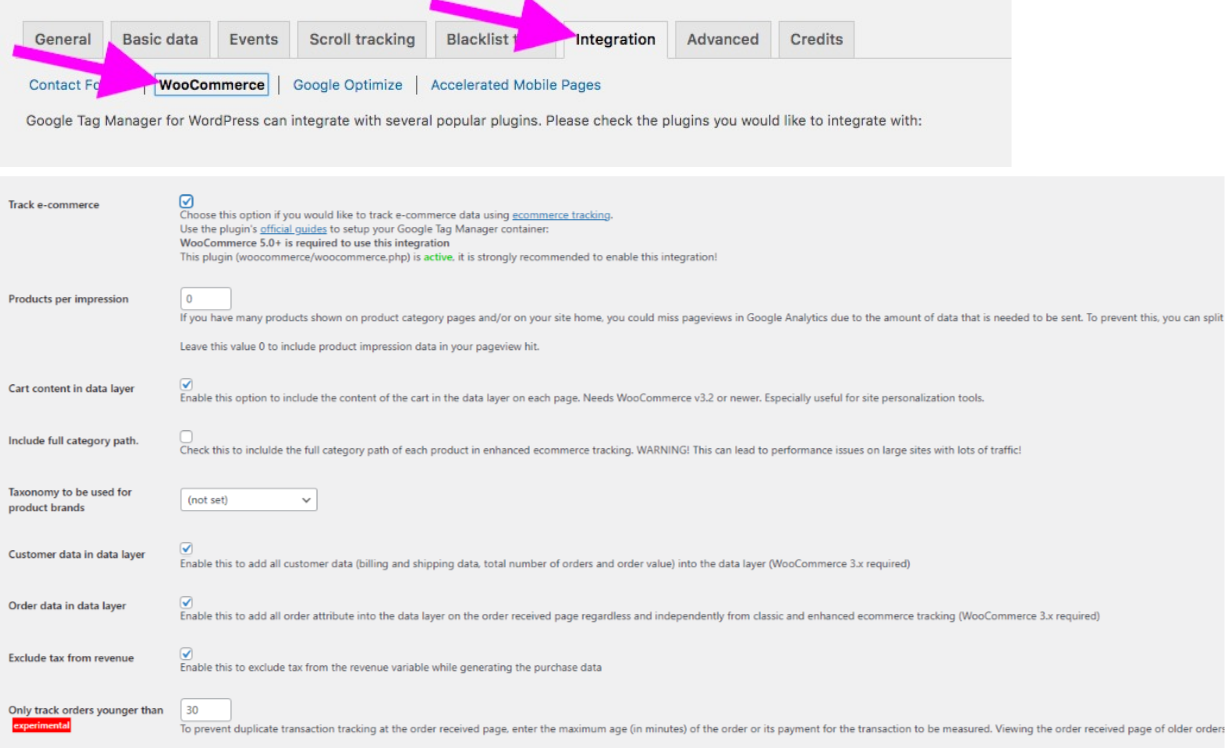Image resolution: width=1226 pixels, height=749 pixels.
Task: Enable Include full category path checkbox
Action: pyautogui.click(x=187, y=436)
